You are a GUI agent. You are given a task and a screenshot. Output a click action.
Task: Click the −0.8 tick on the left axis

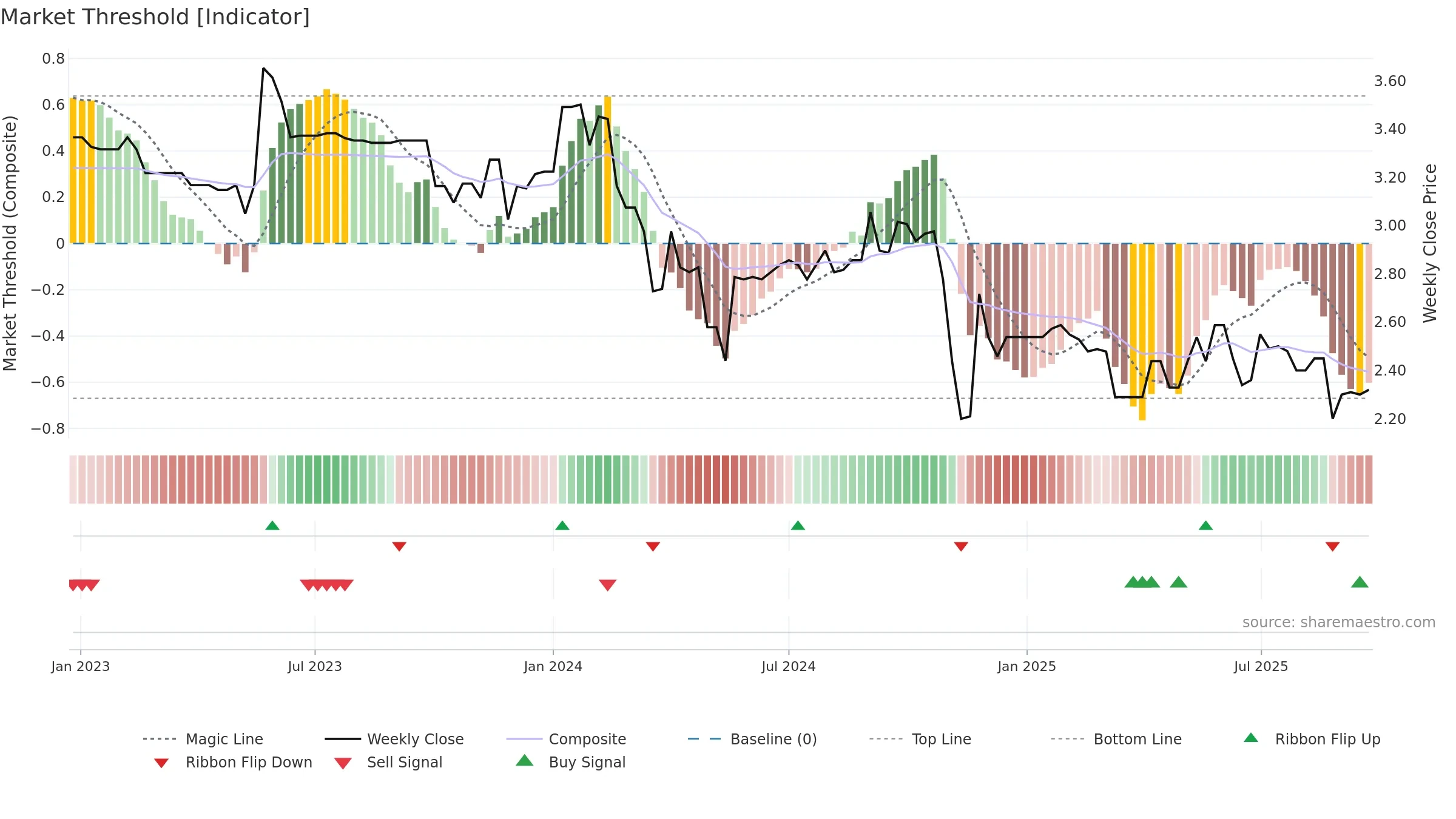[x=48, y=429]
